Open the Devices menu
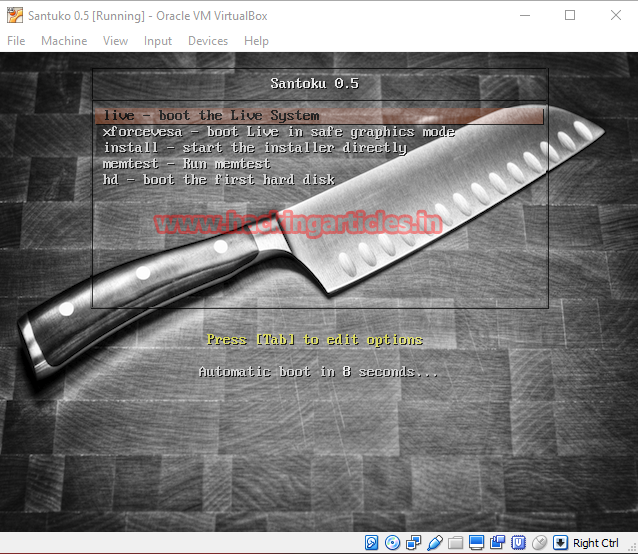638x554 pixels. click(208, 41)
